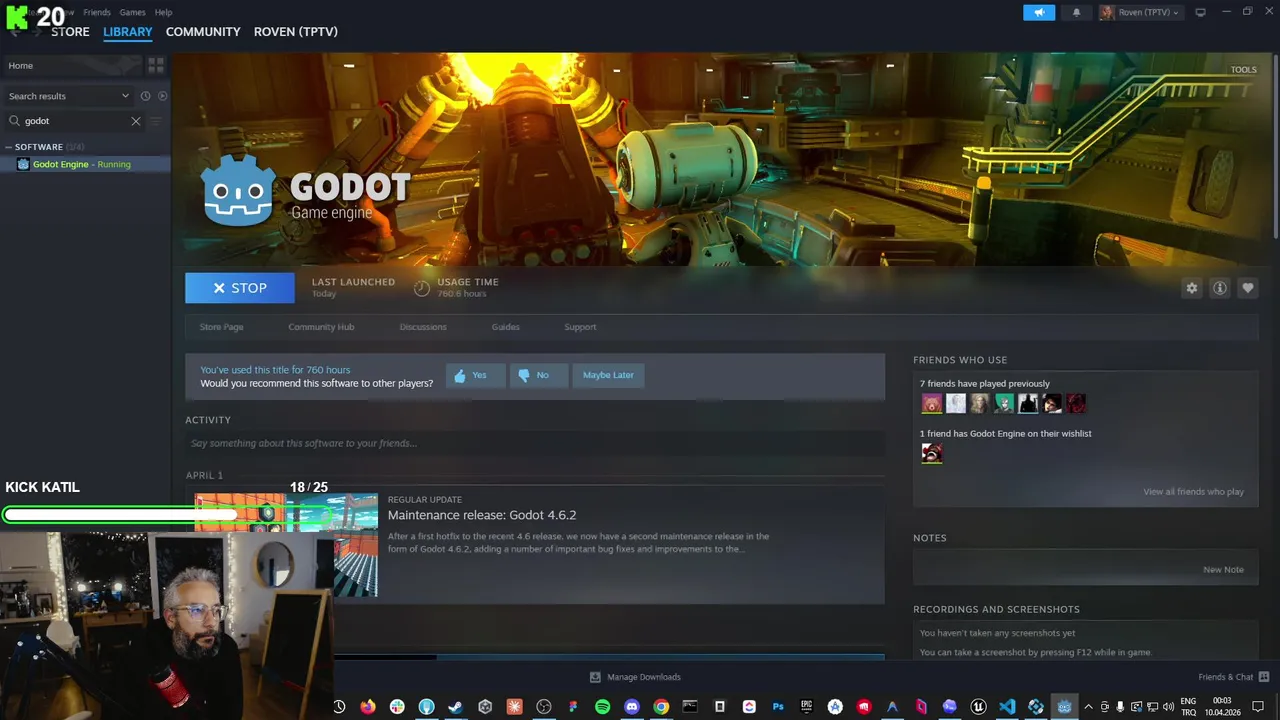Click the friend avatar with Godot wishlisted
Viewport: 1280px width, 720px height.
pyautogui.click(x=932, y=454)
